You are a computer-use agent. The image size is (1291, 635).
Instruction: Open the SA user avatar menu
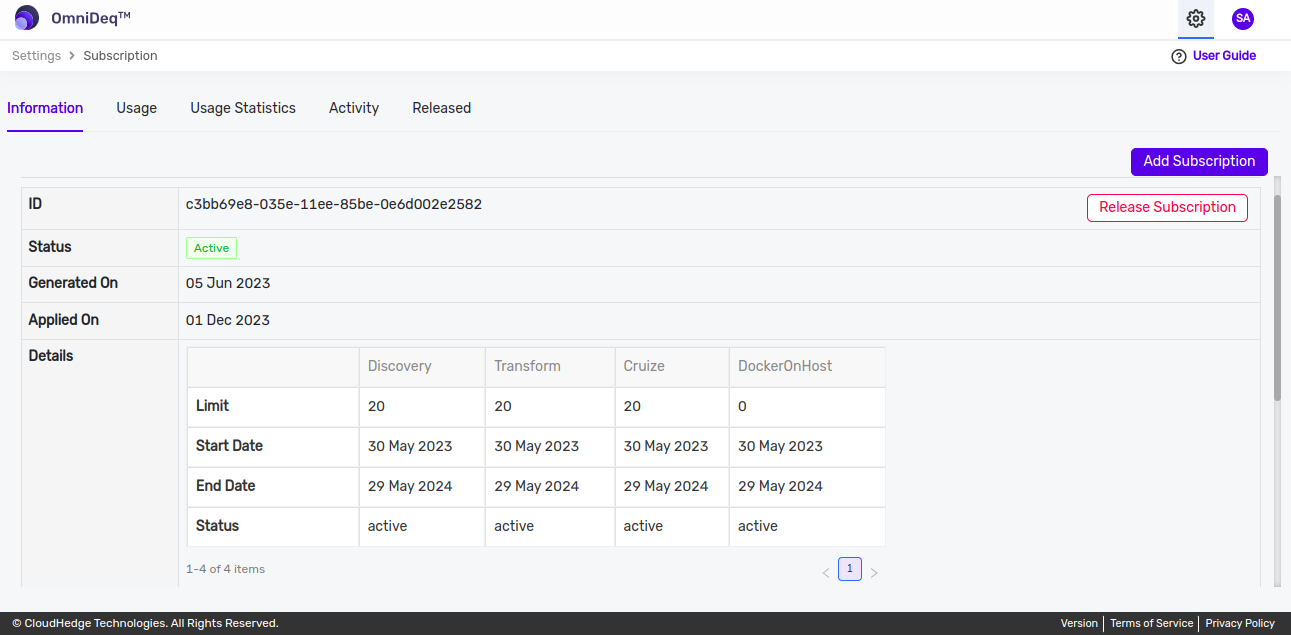tap(1243, 18)
